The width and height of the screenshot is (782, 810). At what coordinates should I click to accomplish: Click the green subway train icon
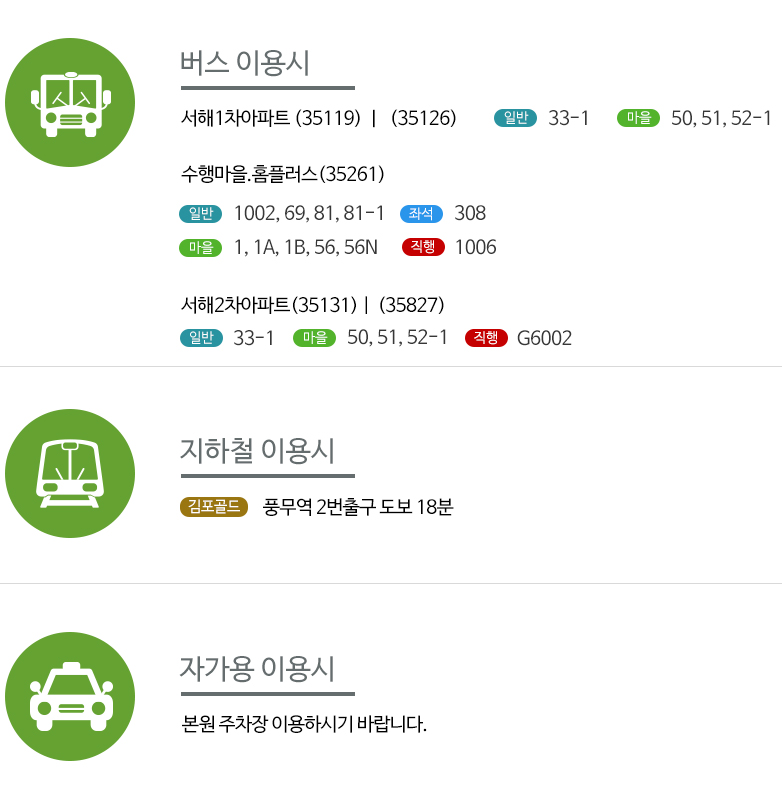pos(70,473)
